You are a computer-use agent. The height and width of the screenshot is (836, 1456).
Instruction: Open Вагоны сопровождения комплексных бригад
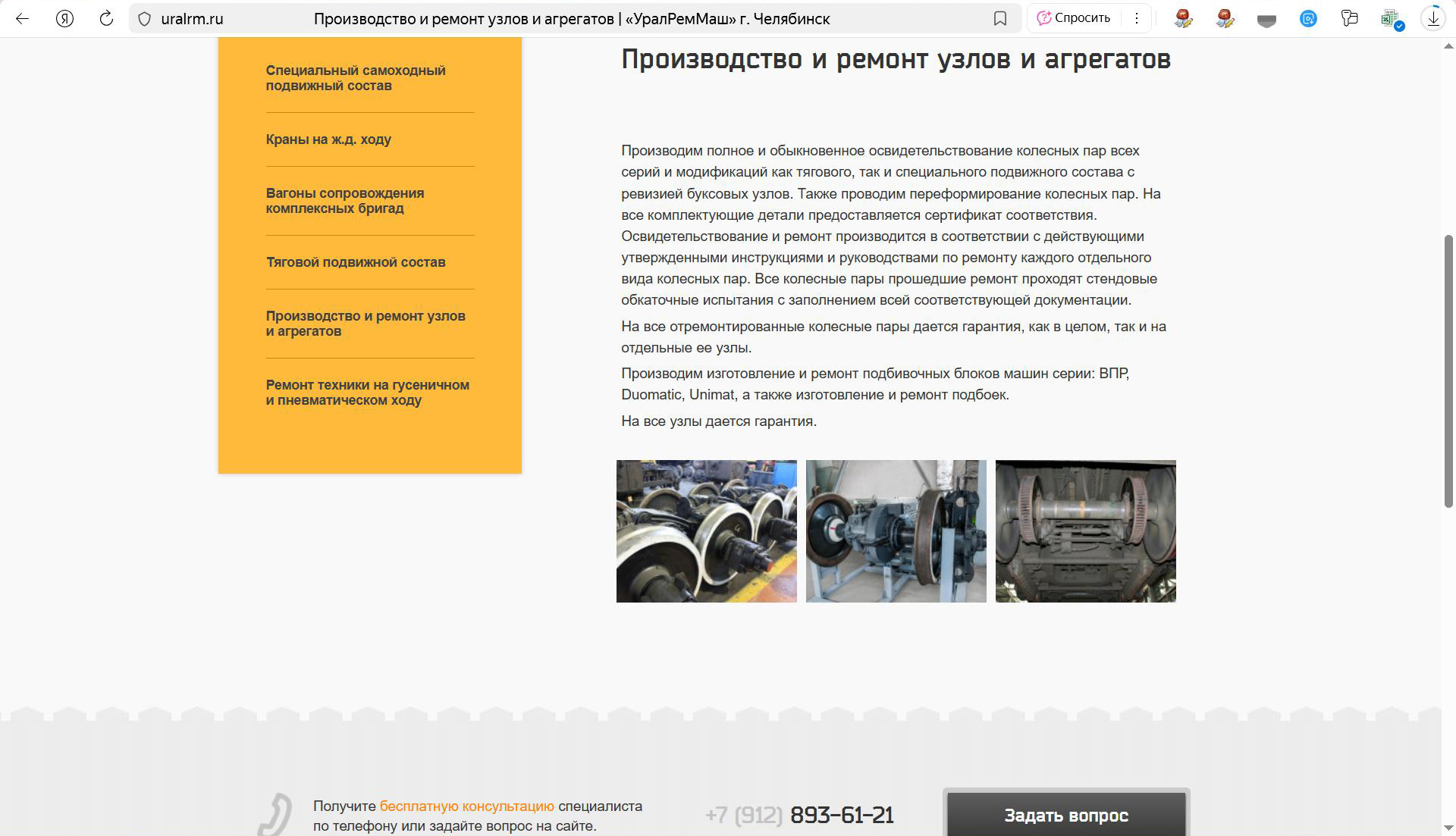click(345, 201)
